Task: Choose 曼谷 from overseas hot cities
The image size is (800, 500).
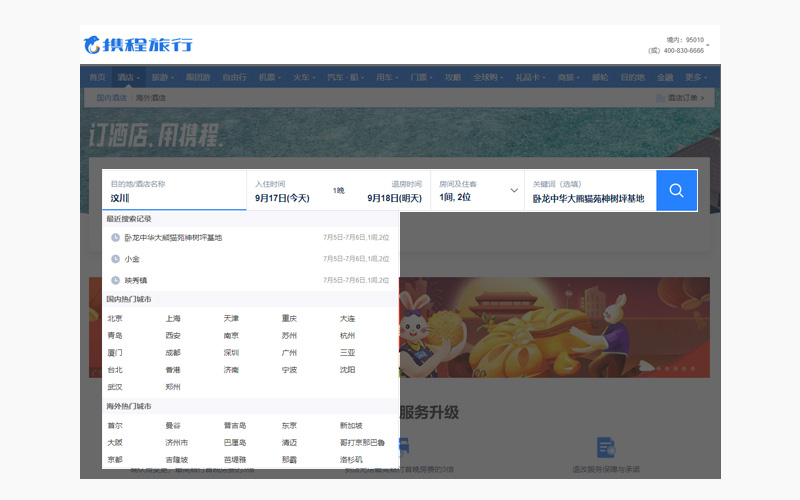Action: [x=173, y=426]
